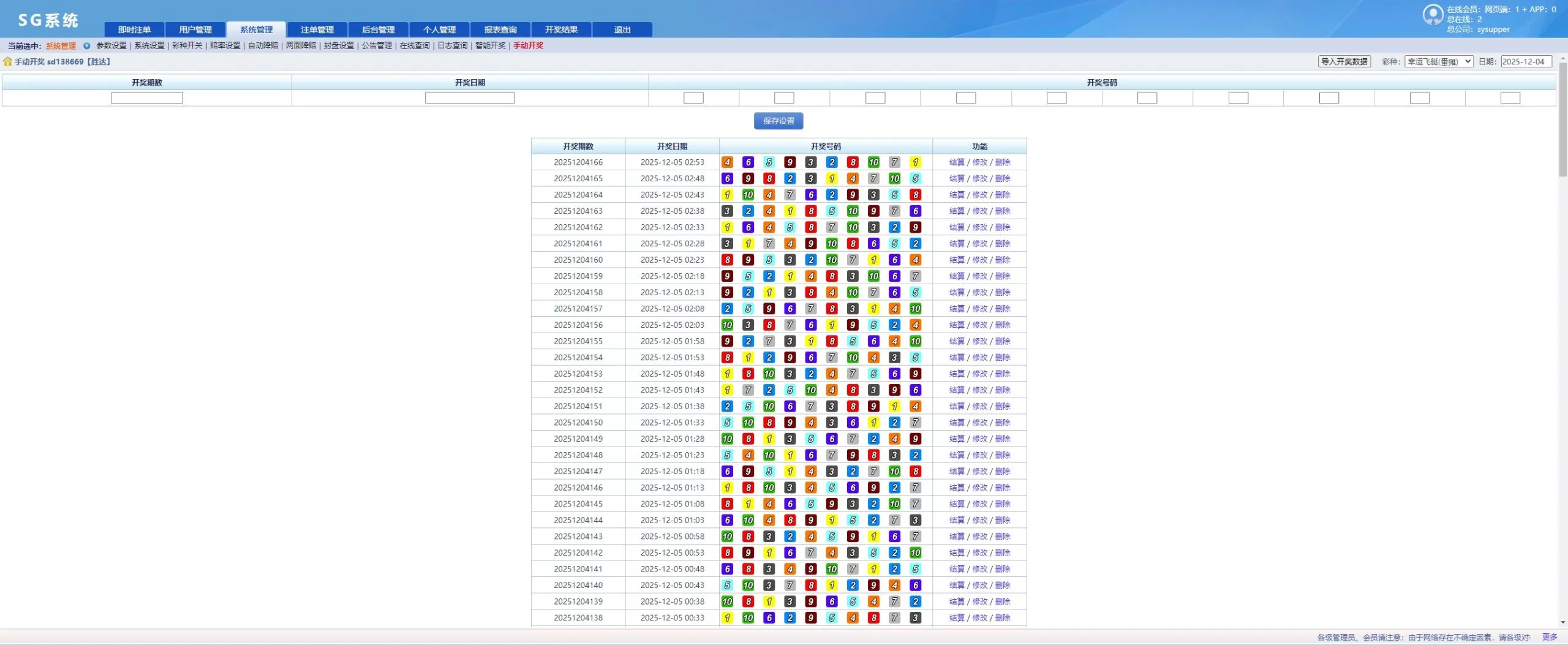Click yellow 1 ball in draw 20251204138
Screen dimensions: 1568x645
click(727, 618)
